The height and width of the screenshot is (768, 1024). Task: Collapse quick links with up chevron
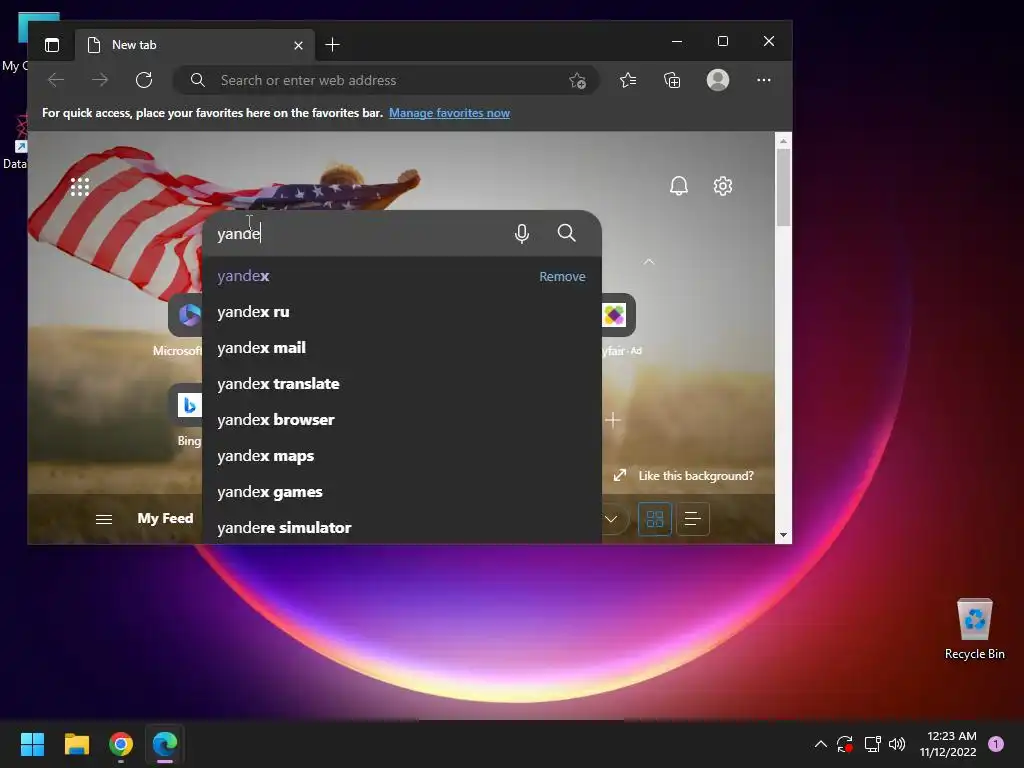[648, 262]
